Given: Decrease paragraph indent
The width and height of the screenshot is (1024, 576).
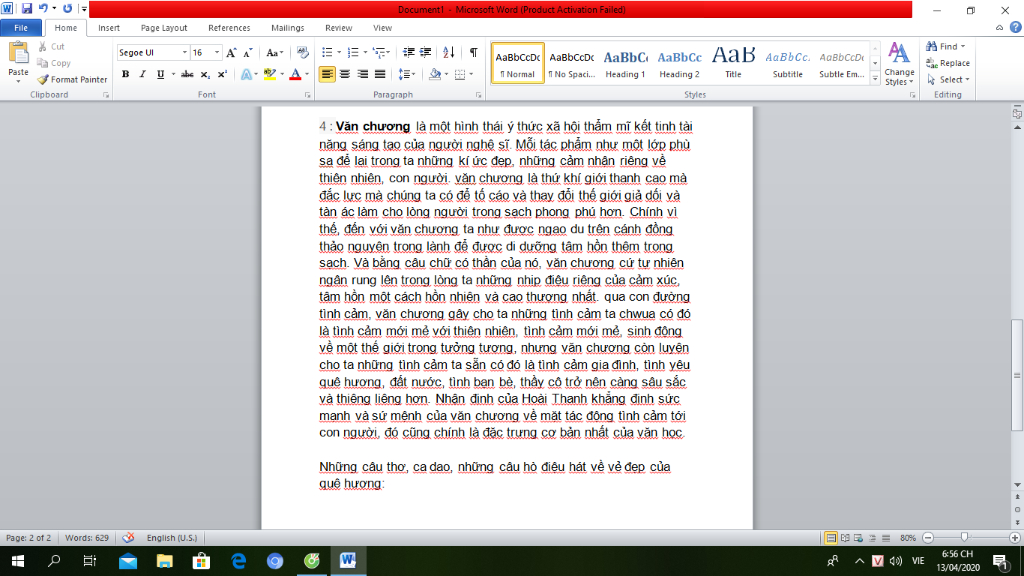Looking at the screenshot, I should point(409,53).
